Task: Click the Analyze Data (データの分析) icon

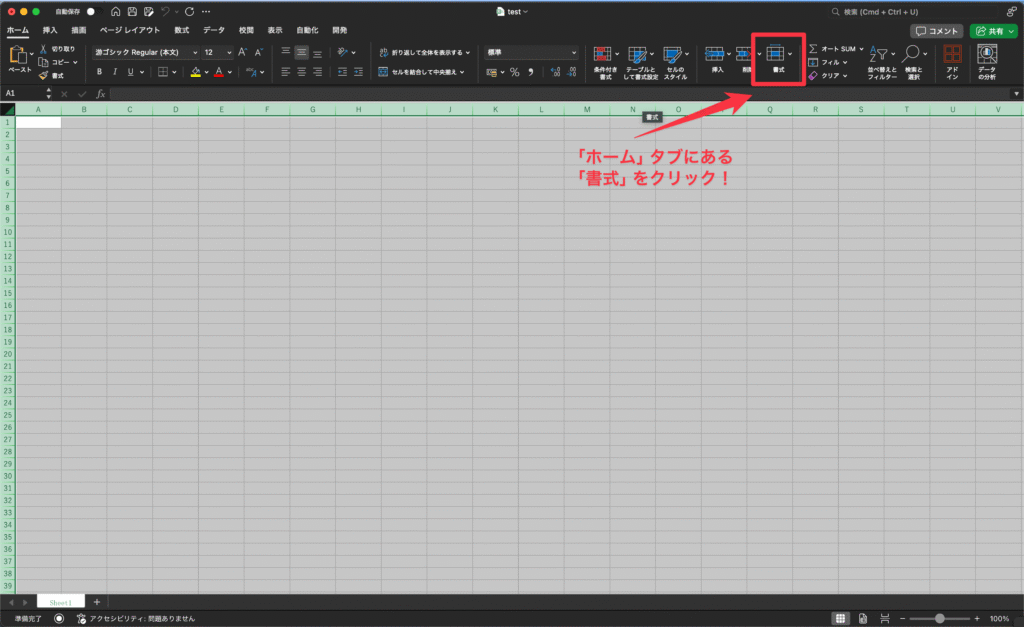Action: (987, 54)
